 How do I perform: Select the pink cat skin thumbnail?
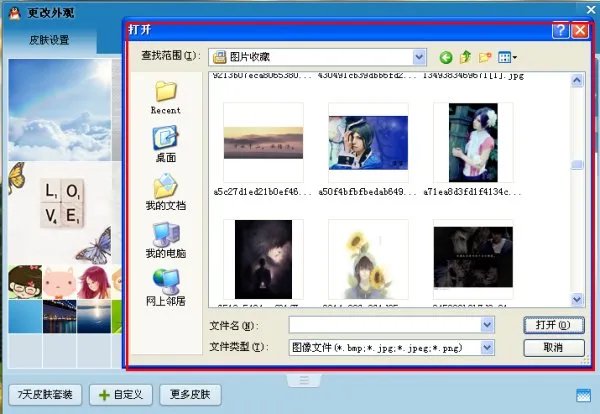click(59, 282)
